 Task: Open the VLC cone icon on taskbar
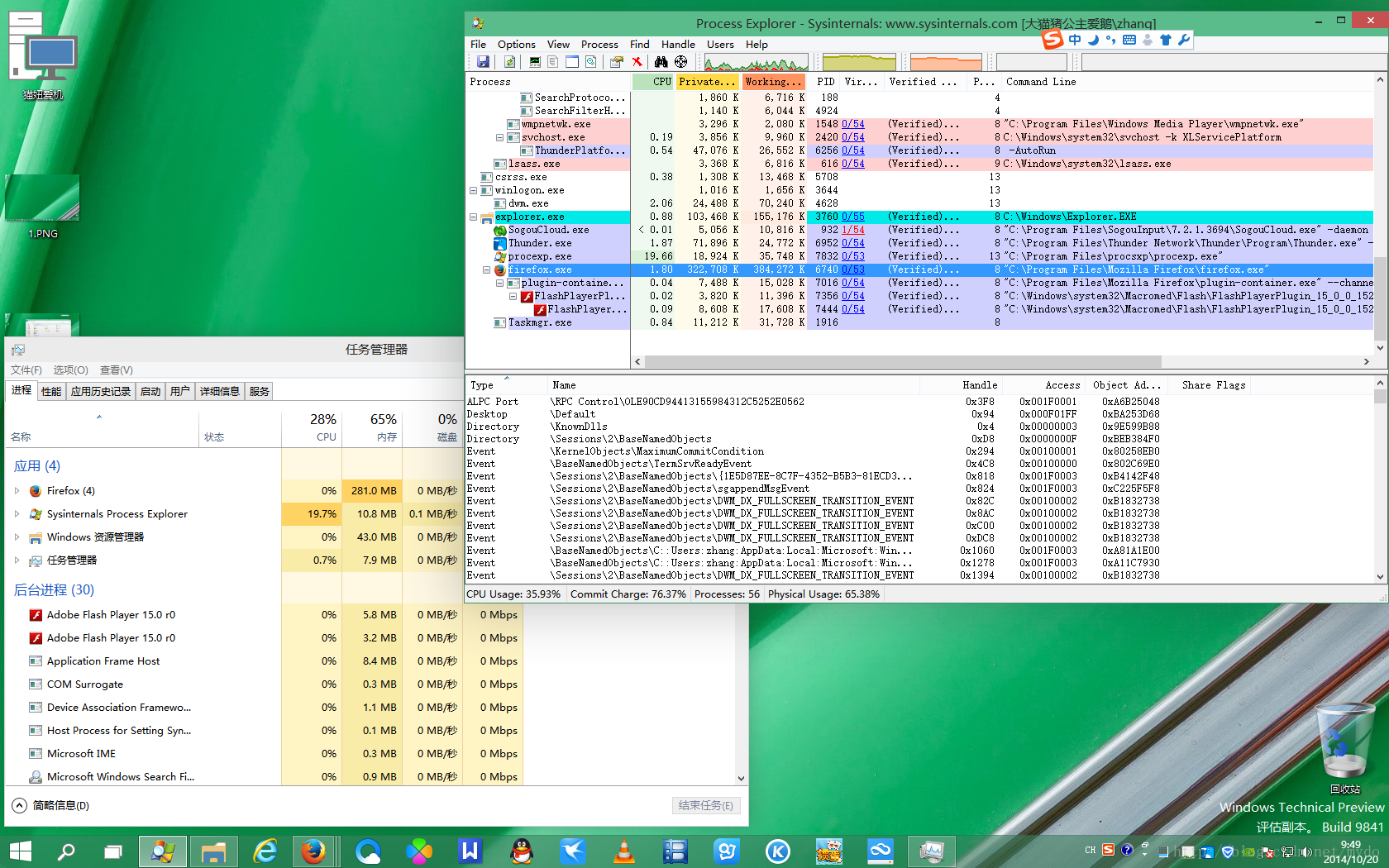pyautogui.click(x=624, y=851)
